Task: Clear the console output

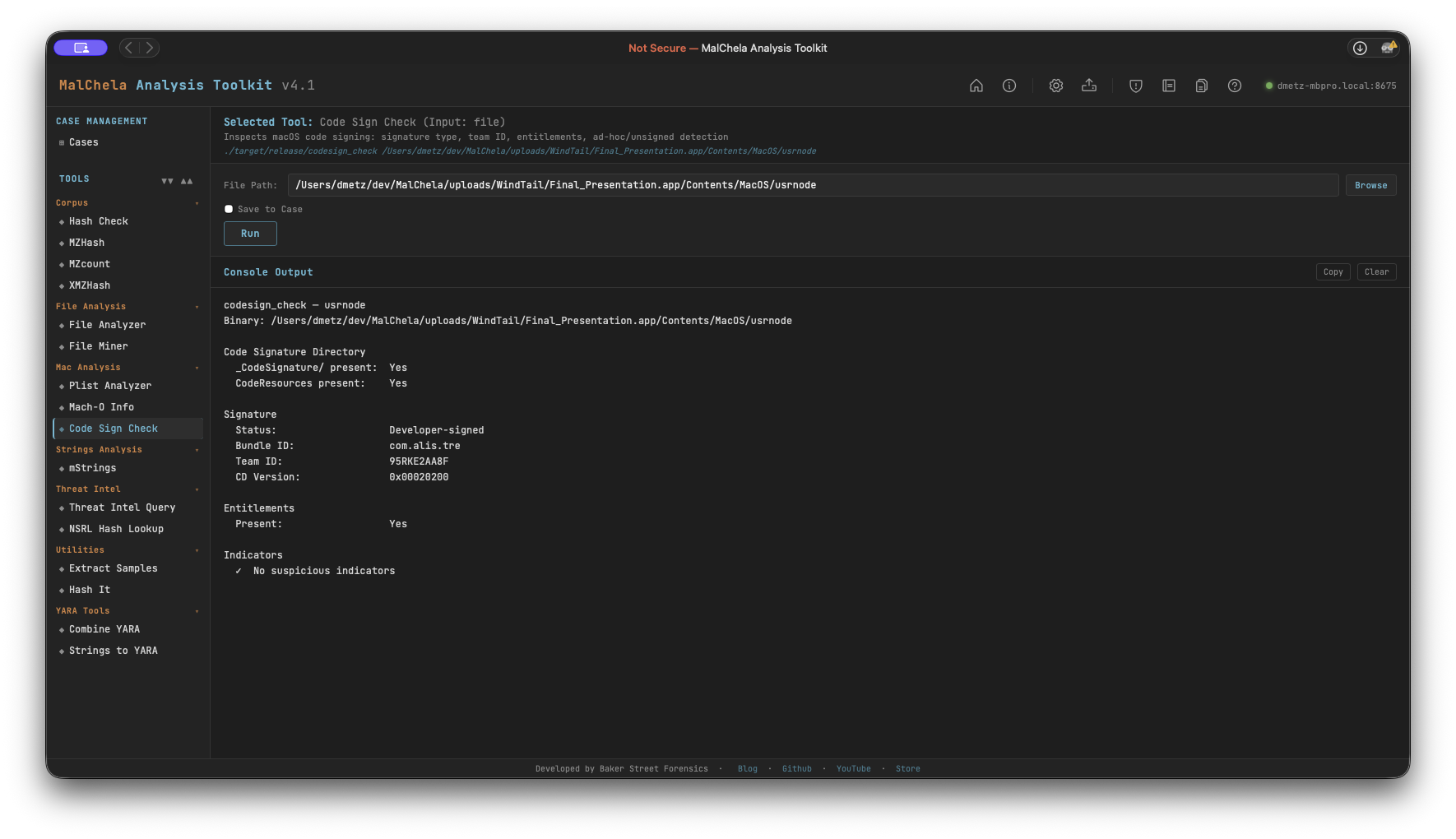Action: (1376, 272)
